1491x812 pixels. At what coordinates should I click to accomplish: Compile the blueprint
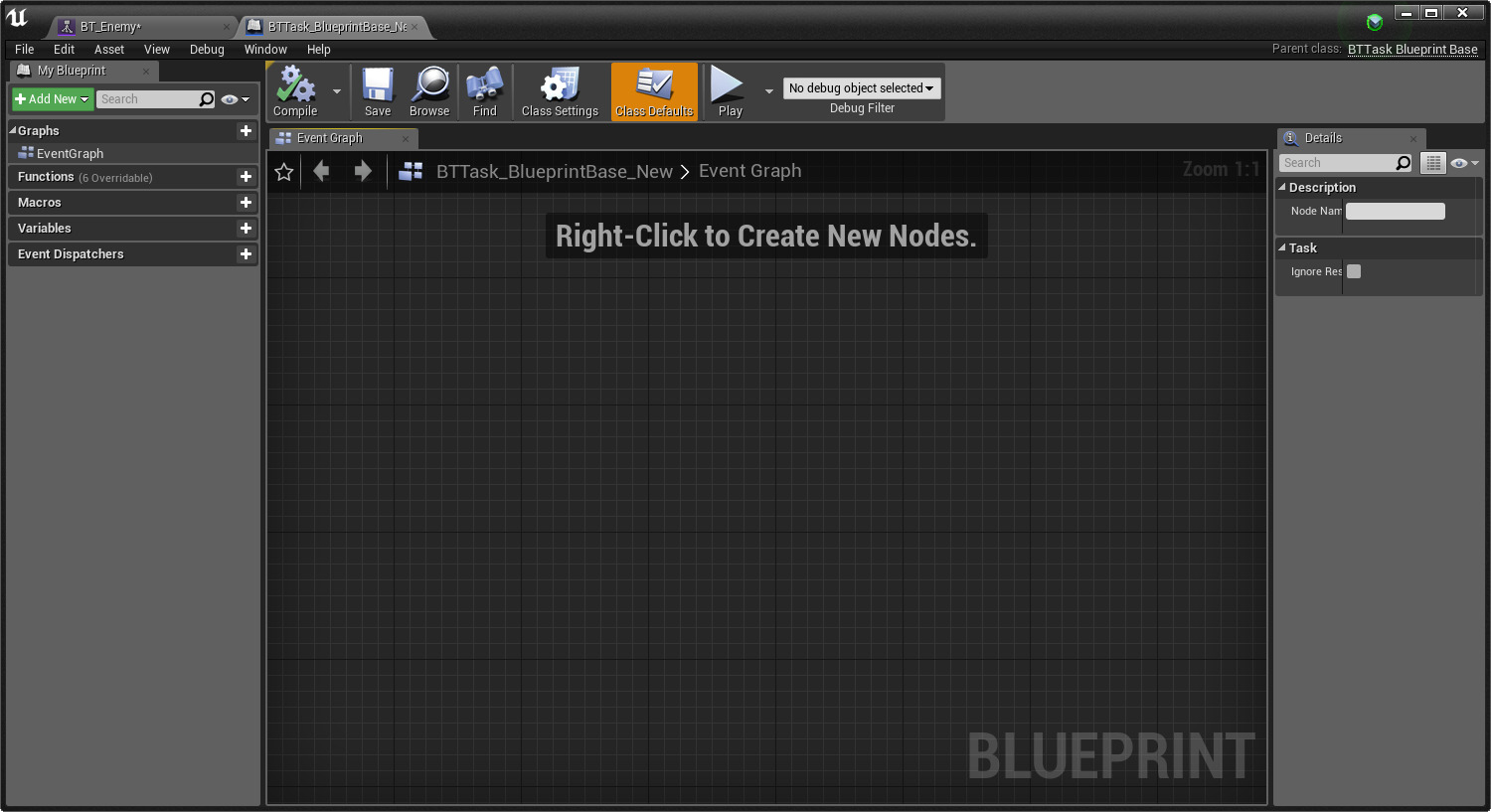(294, 91)
